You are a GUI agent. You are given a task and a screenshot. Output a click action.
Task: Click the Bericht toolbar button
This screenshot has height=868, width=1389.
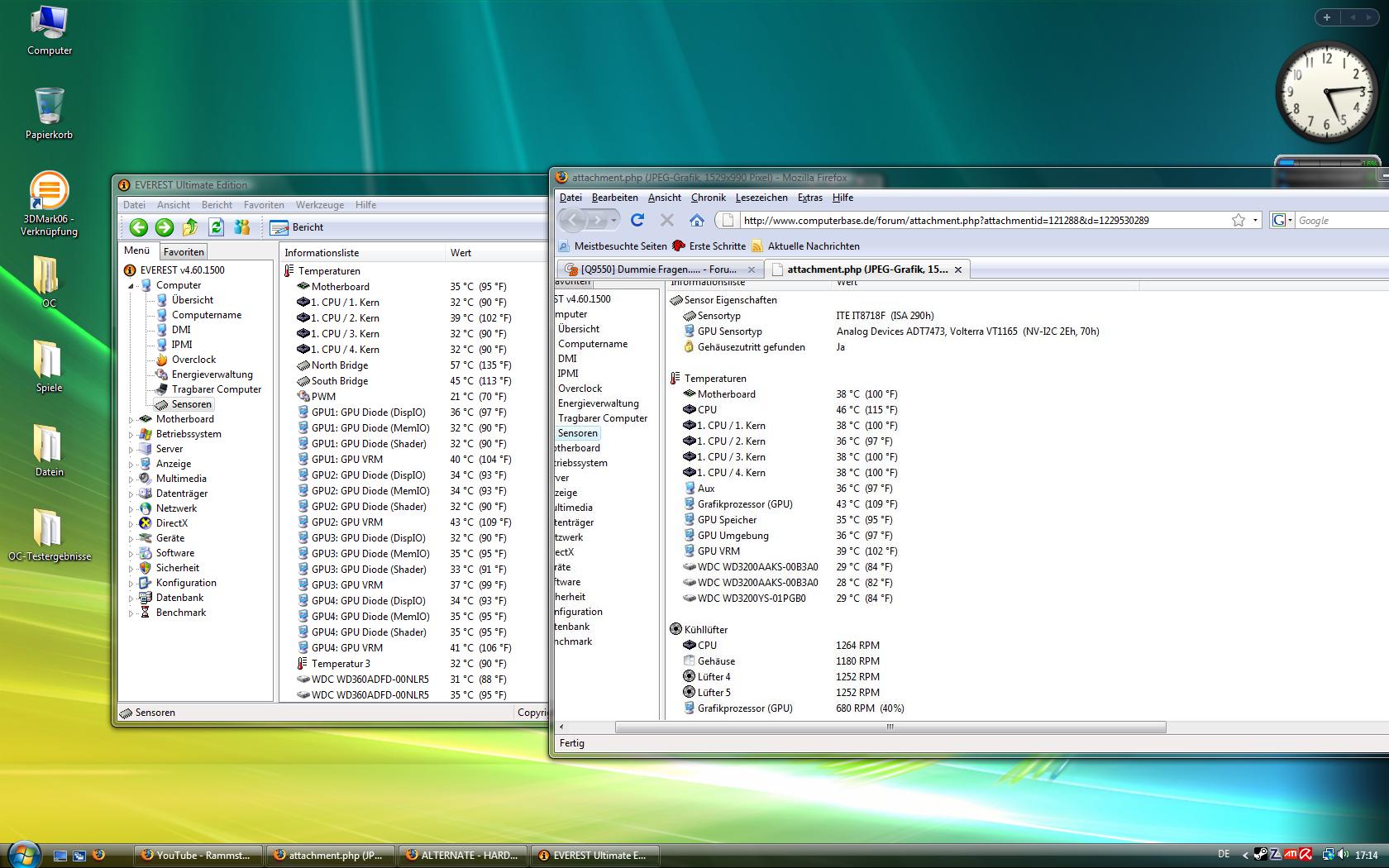[298, 227]
